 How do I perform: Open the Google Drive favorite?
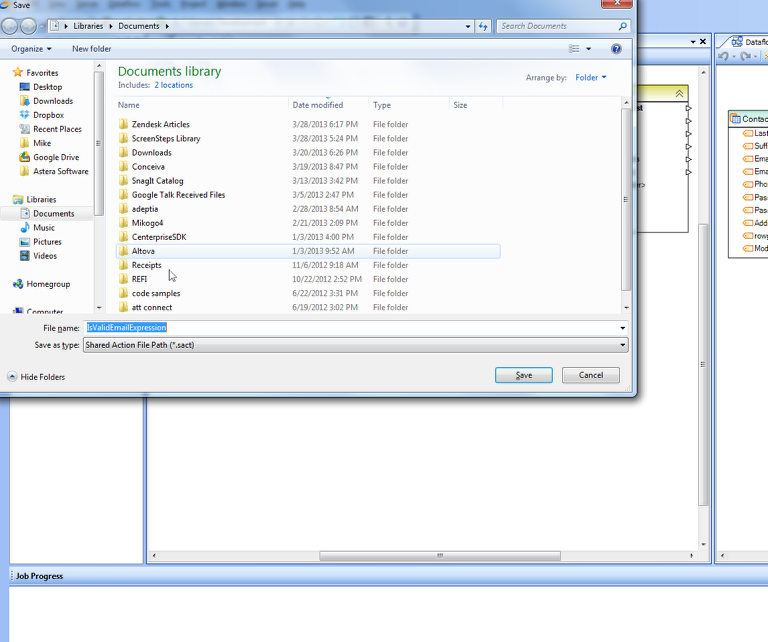click(x=55, y=157)
